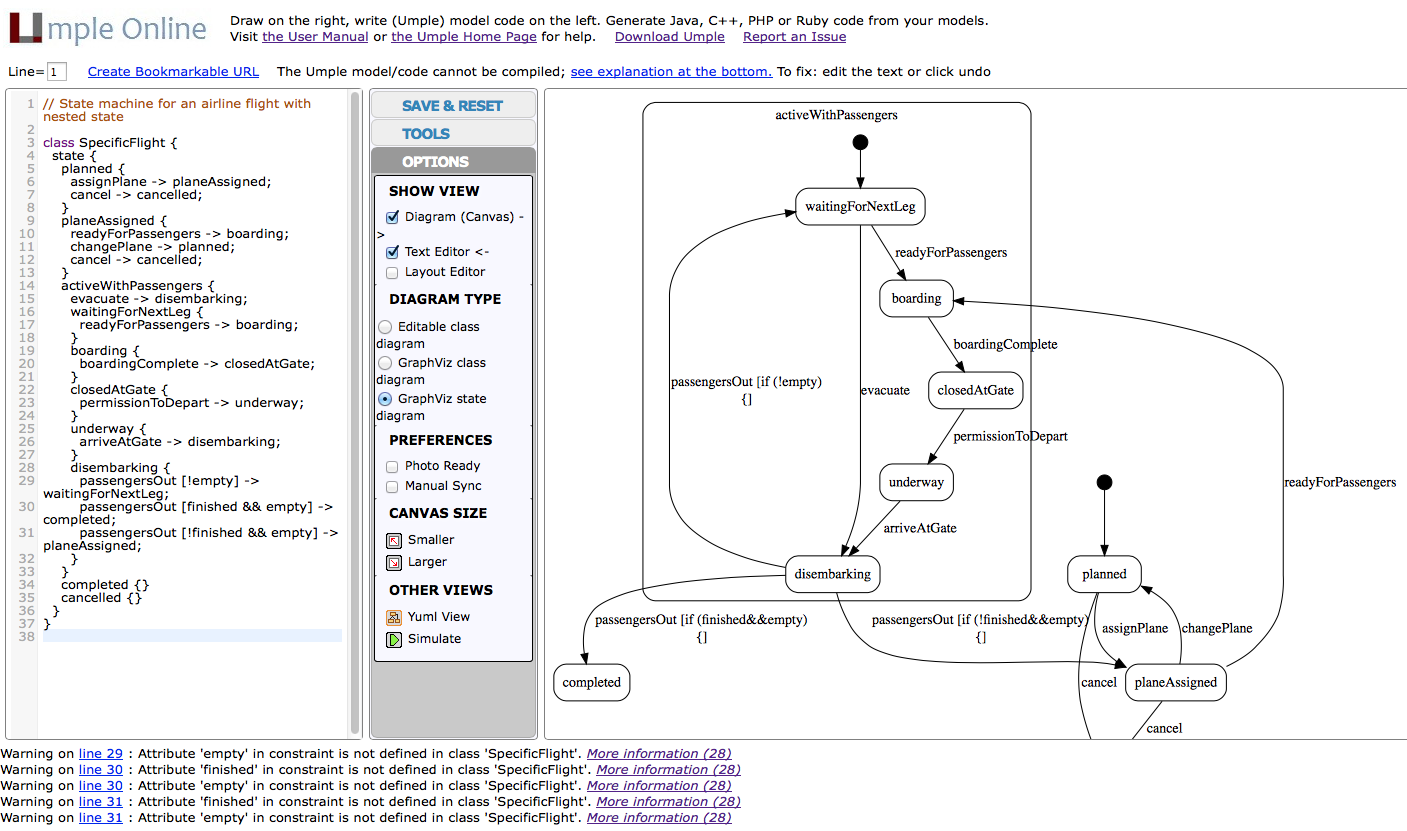Expand the TOOLS panel section

[453, 134]
